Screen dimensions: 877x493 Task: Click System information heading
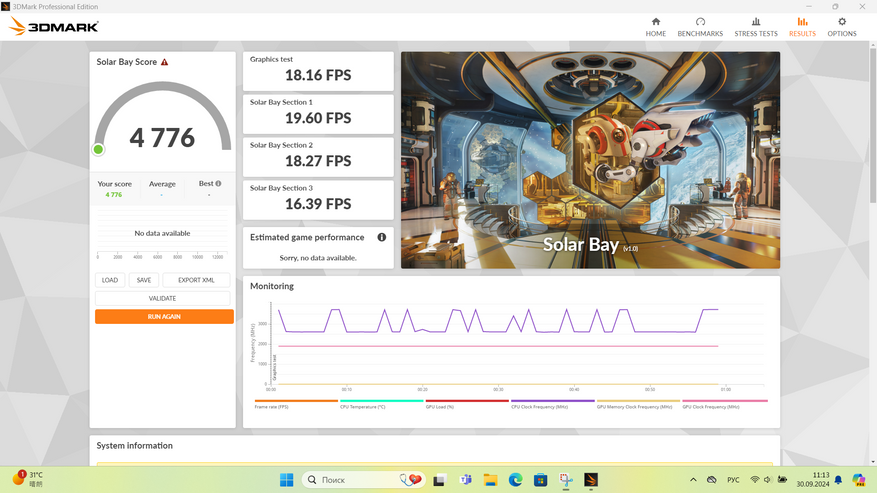click(x=134, y=445)
